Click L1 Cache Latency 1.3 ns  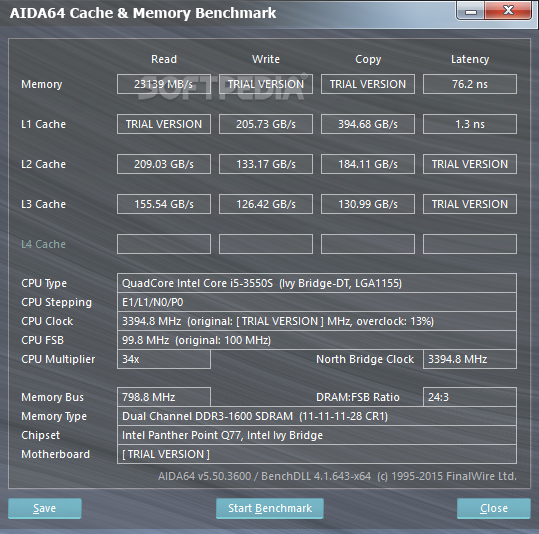(470, 124)
